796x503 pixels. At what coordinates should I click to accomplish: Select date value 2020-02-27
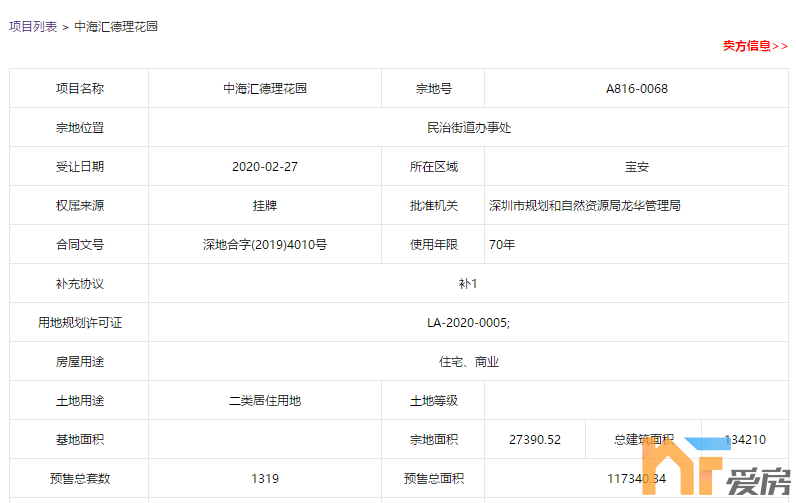pyautogui.click(x=265, y=167)
